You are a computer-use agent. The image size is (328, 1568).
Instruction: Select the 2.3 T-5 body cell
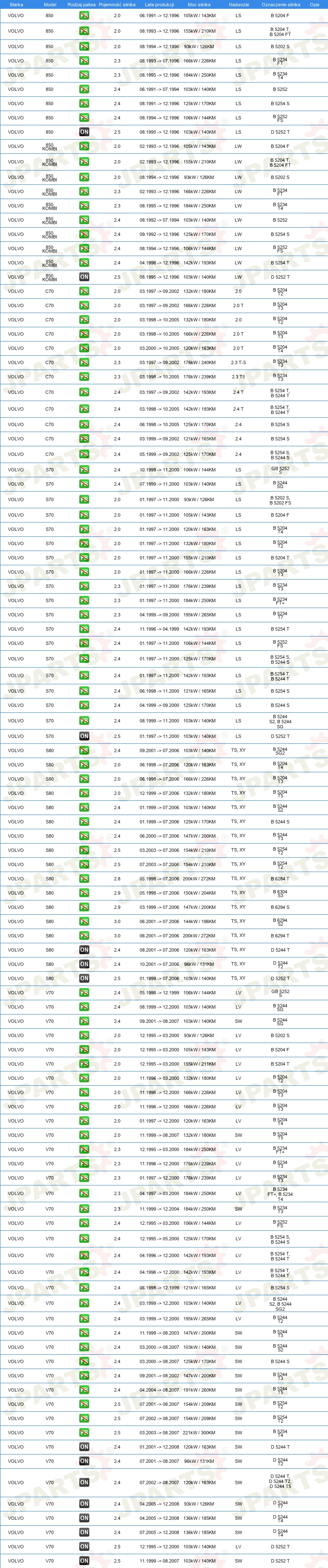point(238,363)
